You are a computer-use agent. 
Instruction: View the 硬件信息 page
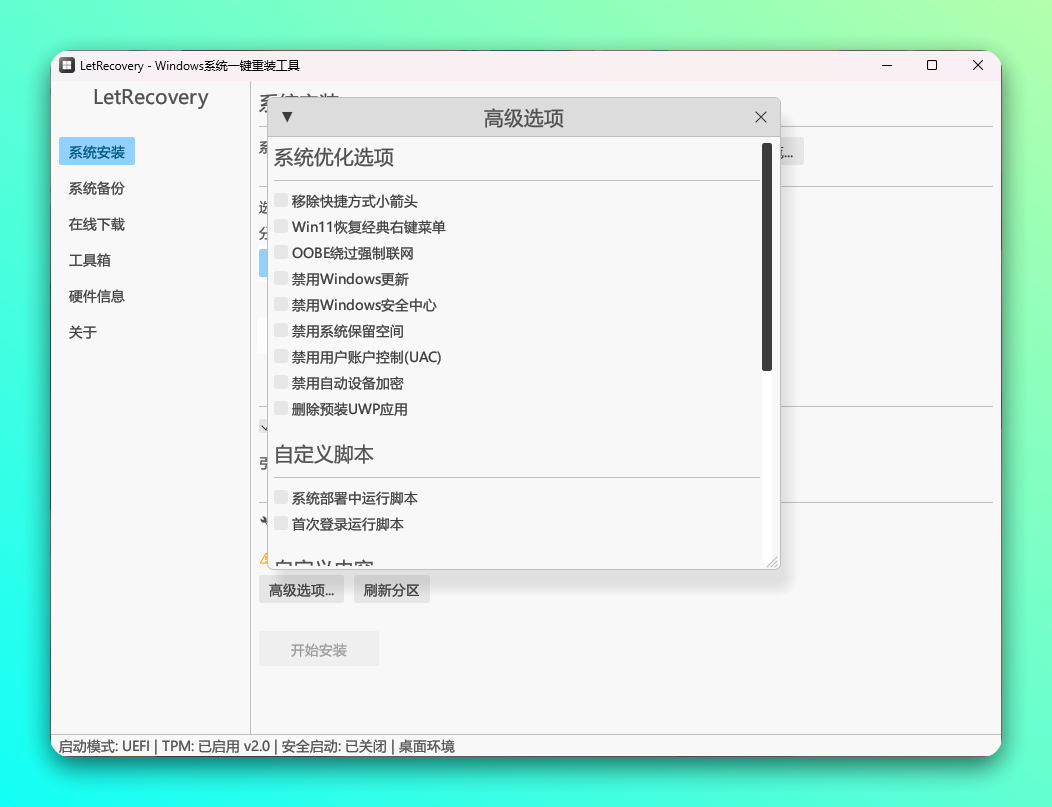click(95, 296)
